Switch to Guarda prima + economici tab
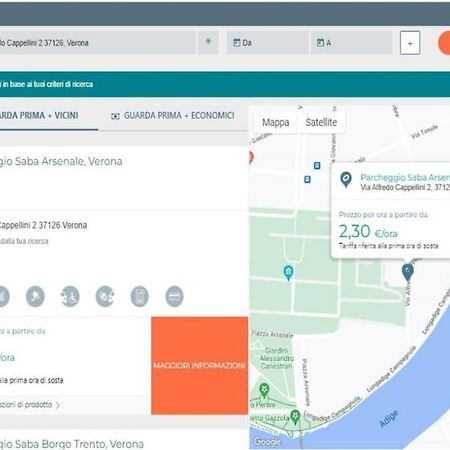This screenshot has height=450, width=450. [x=173, y=116]
